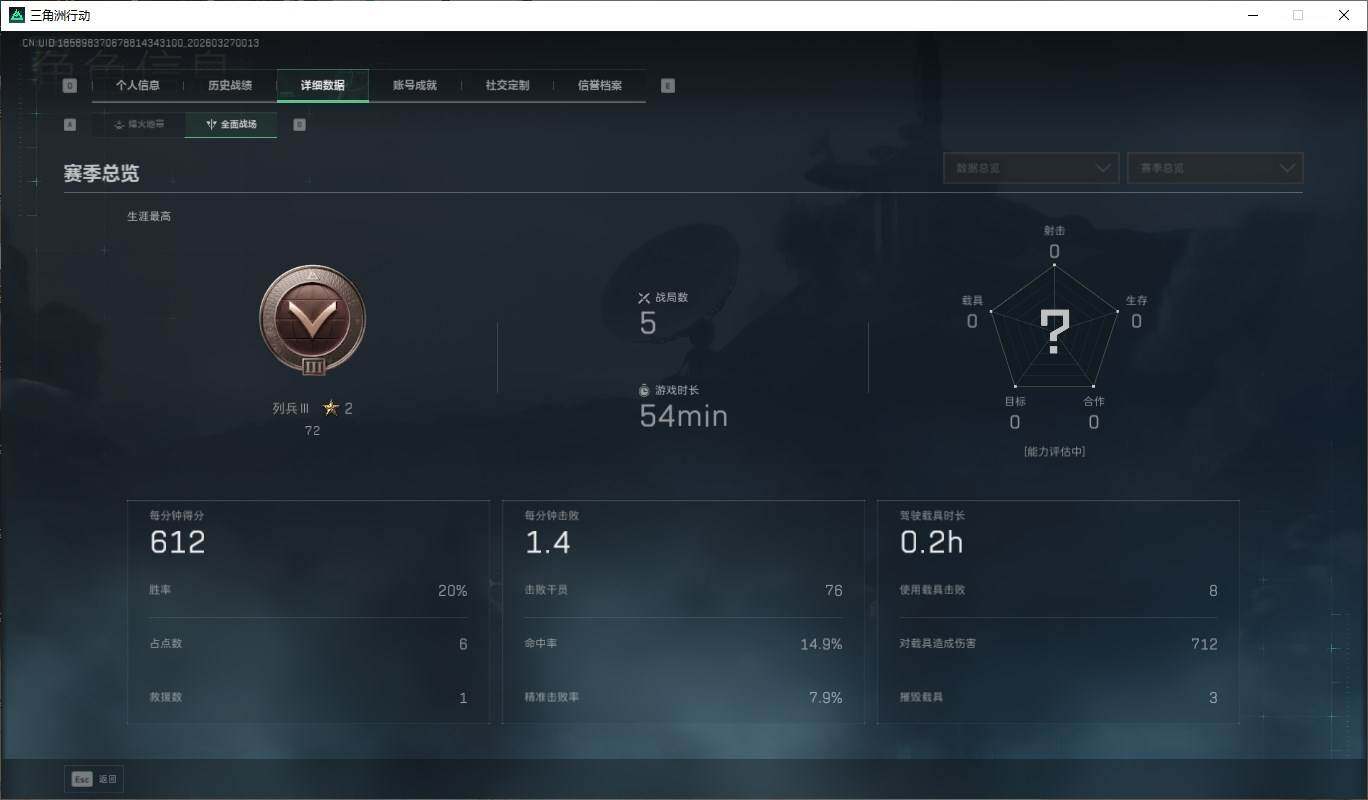
Task: Click the radar chart pentagon
Action: 1054,328
